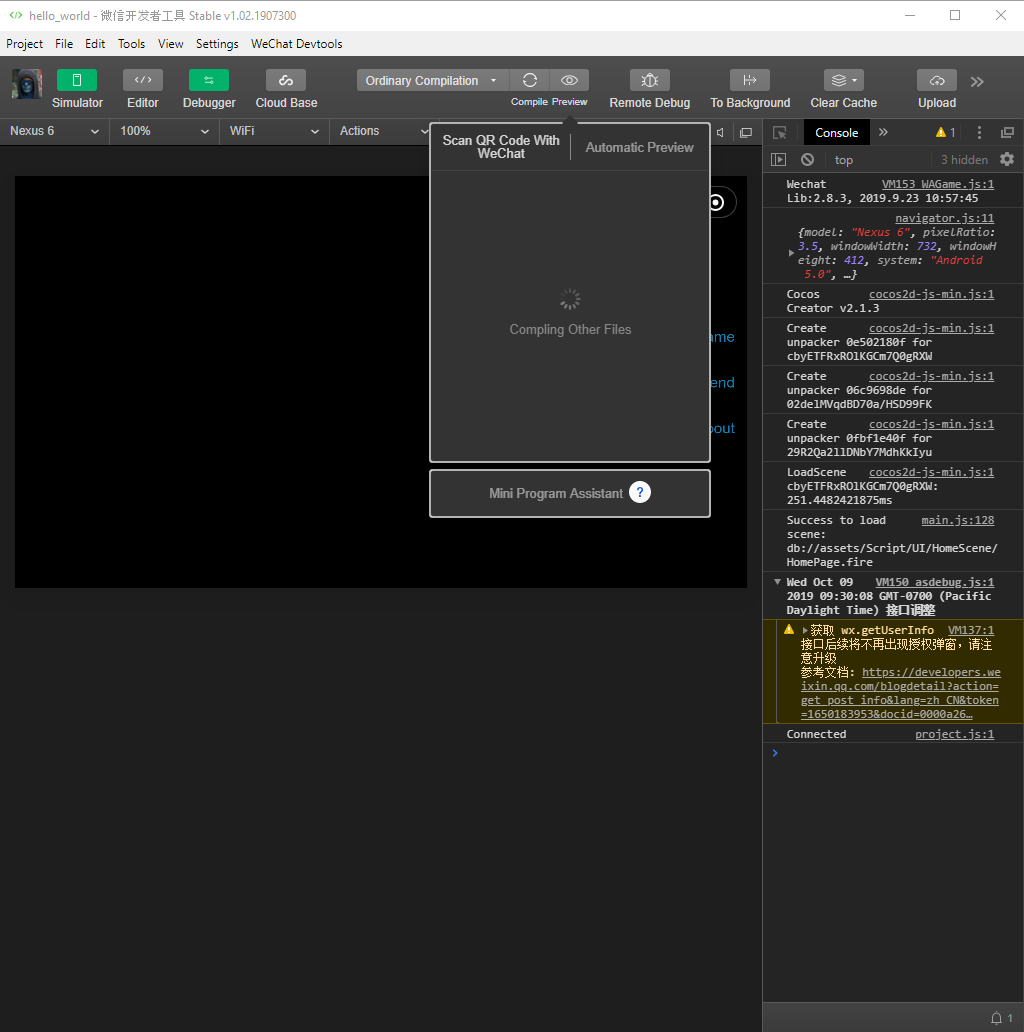
Task: Open the Ordinary Compilation dropdown
Action: (x=432, y=80)
